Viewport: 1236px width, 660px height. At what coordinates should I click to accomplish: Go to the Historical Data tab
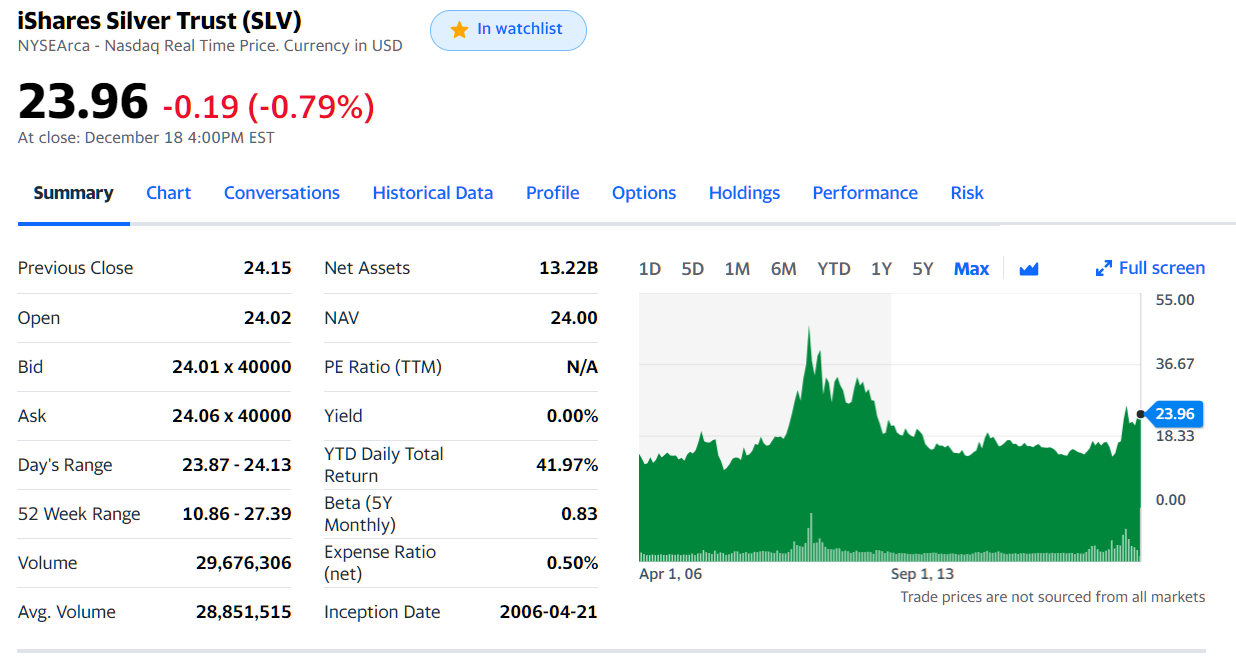433,193
